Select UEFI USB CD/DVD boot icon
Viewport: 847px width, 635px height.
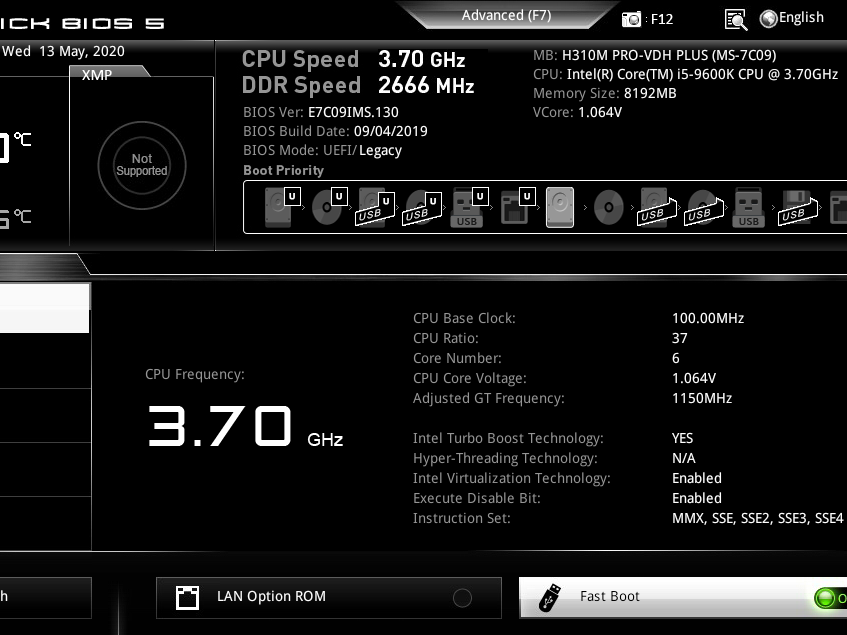422,208
